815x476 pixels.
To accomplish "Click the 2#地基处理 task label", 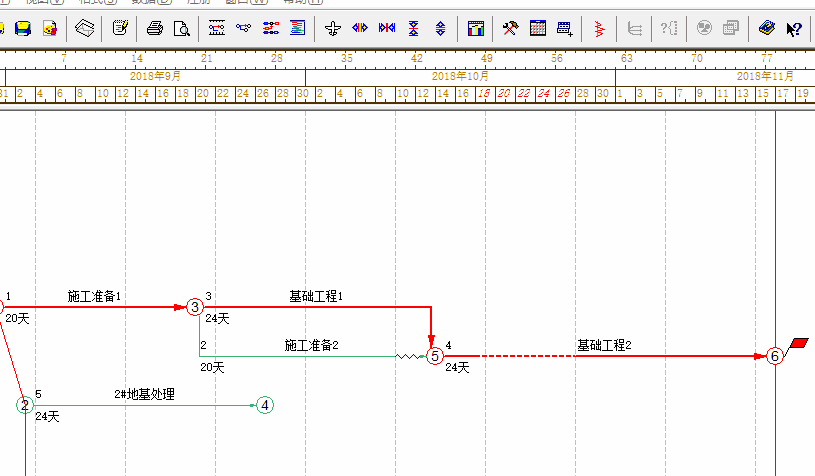I will pyautogui.click(x=144, y=394).
